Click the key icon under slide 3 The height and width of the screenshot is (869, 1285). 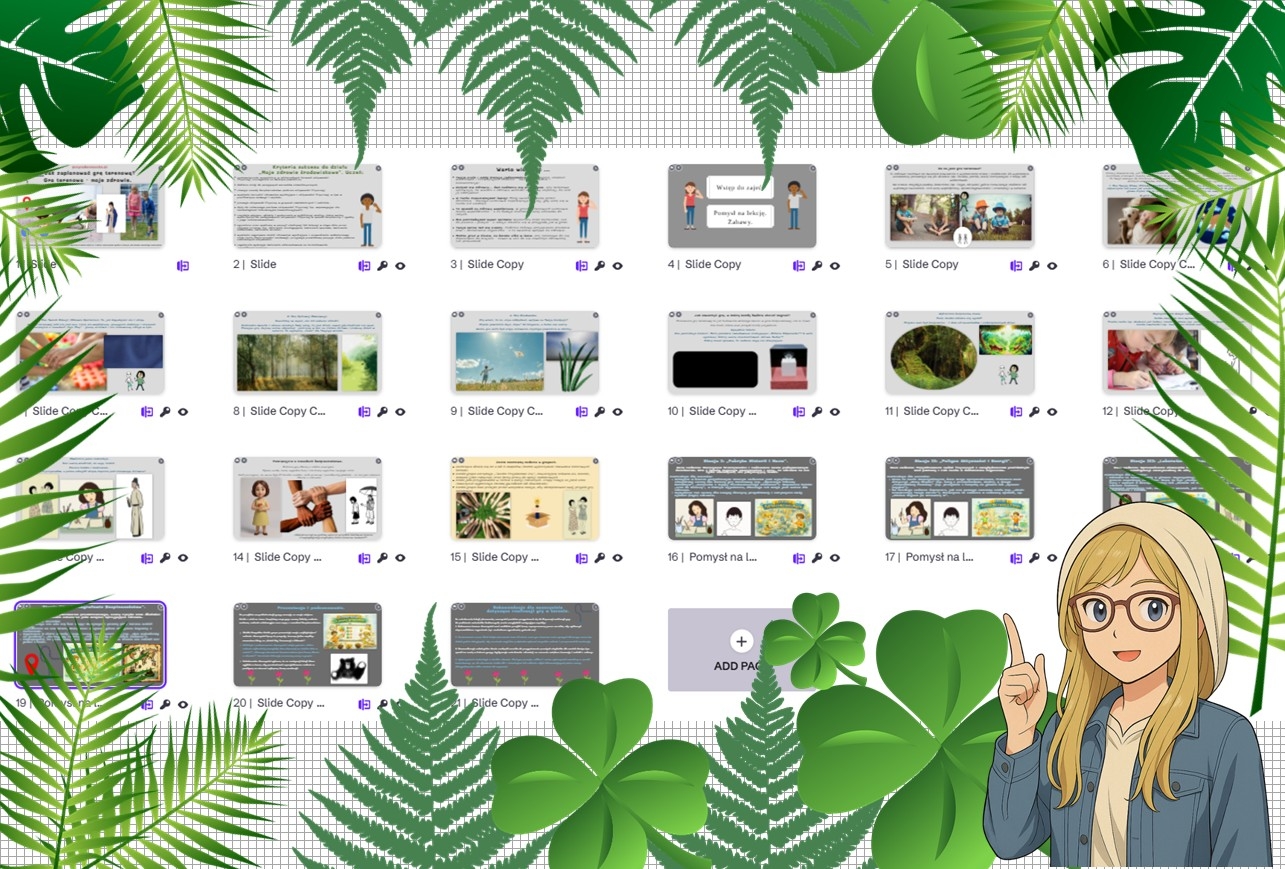click(x=600, y=266)
